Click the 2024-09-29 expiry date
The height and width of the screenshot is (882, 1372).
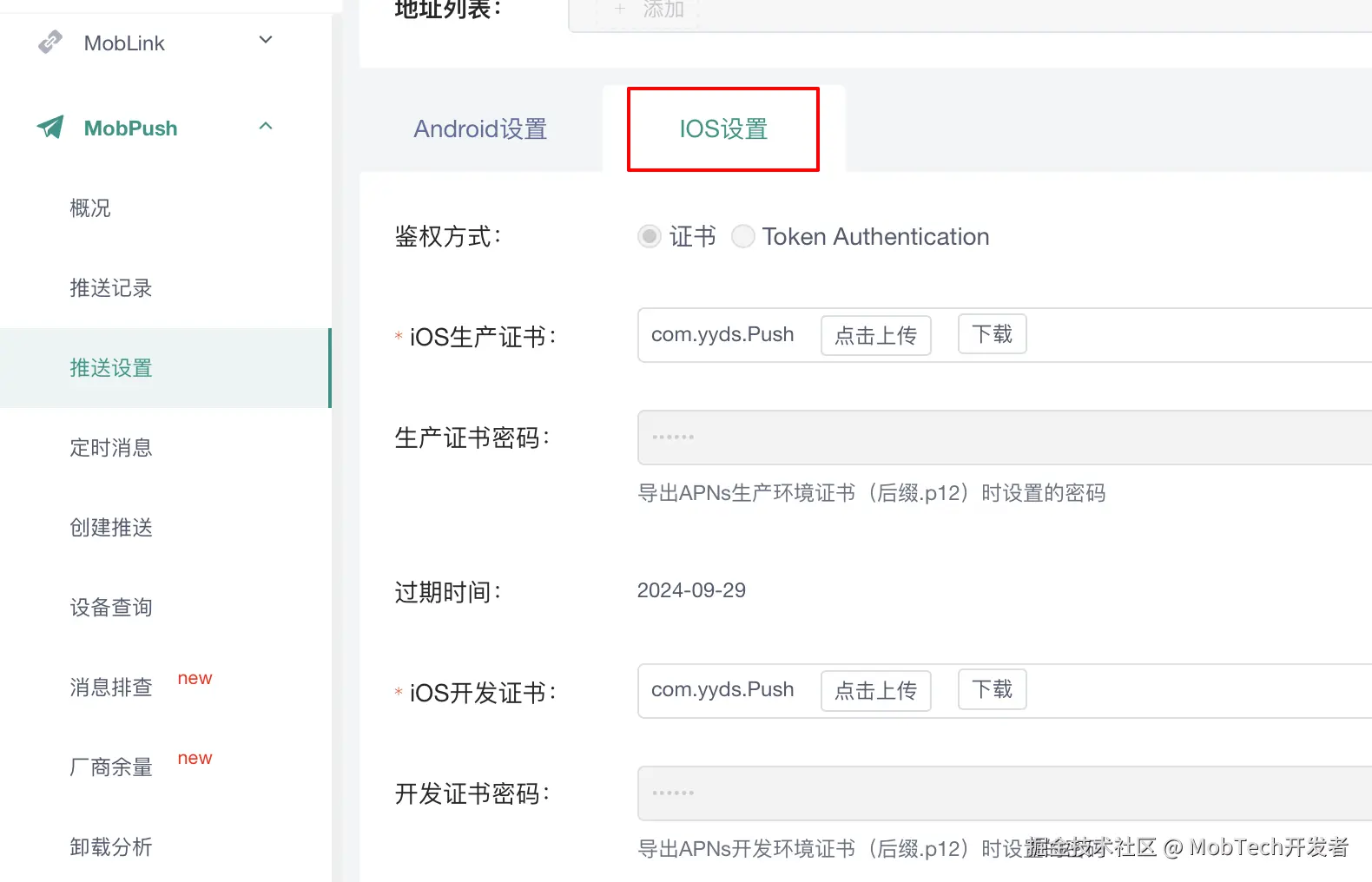coord(691,590)
